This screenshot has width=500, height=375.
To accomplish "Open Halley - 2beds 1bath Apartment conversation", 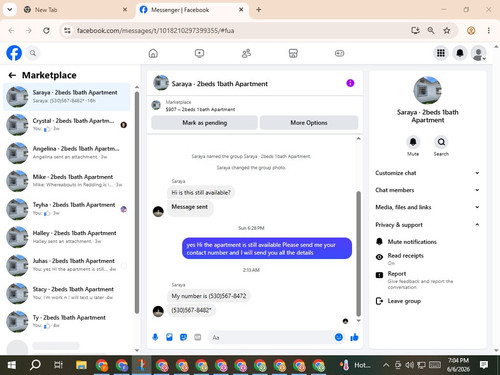I will pos(67,237).
